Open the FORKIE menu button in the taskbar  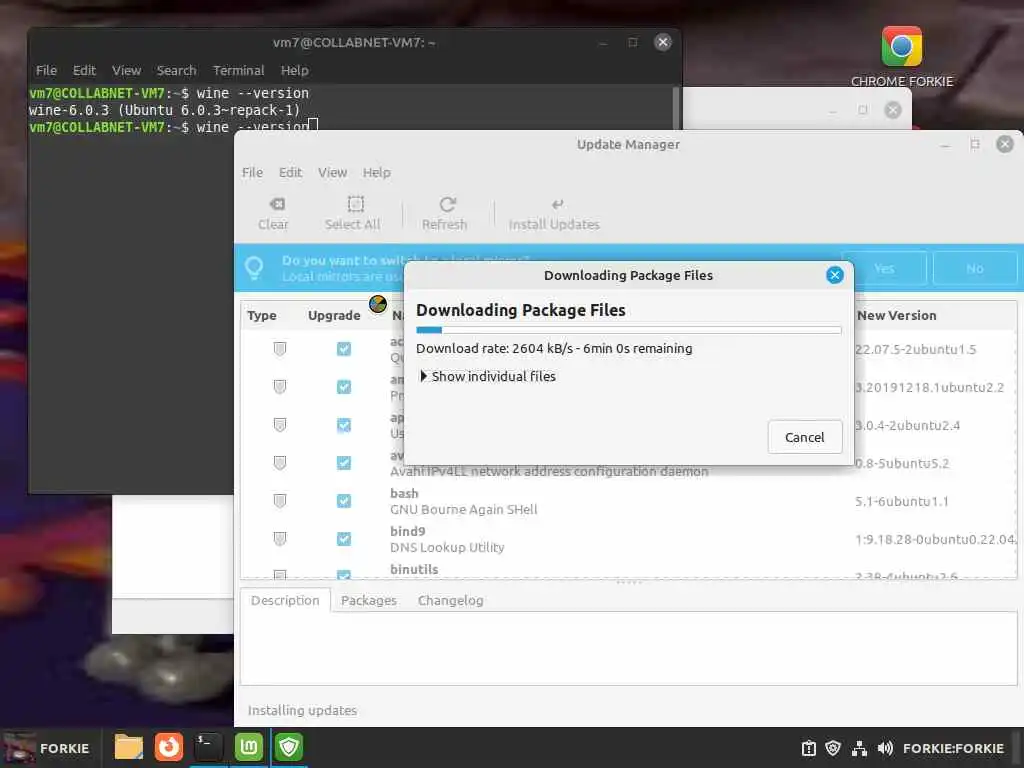click(47, 748)
